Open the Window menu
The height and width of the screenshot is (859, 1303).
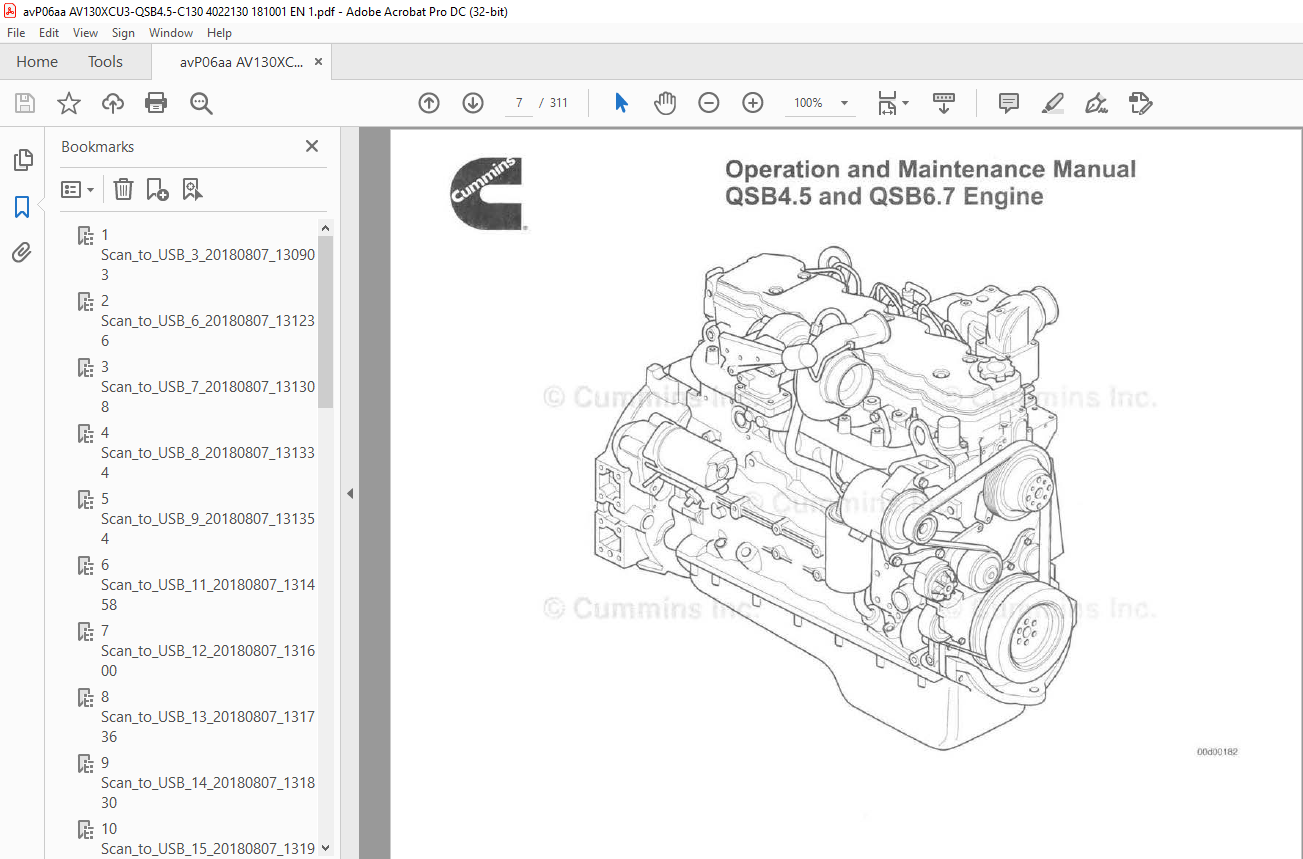[171, 33]
